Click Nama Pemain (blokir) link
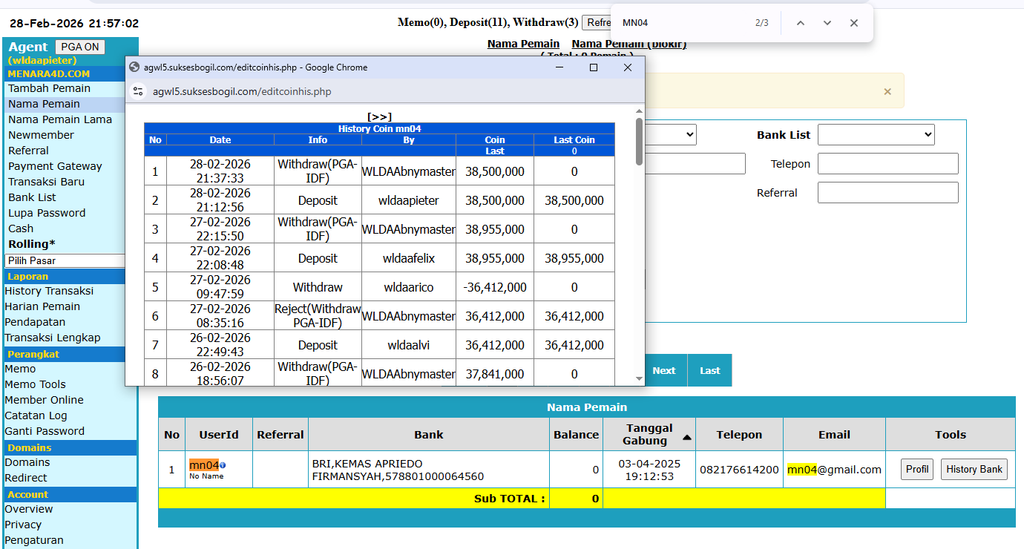 click(629, 44)
